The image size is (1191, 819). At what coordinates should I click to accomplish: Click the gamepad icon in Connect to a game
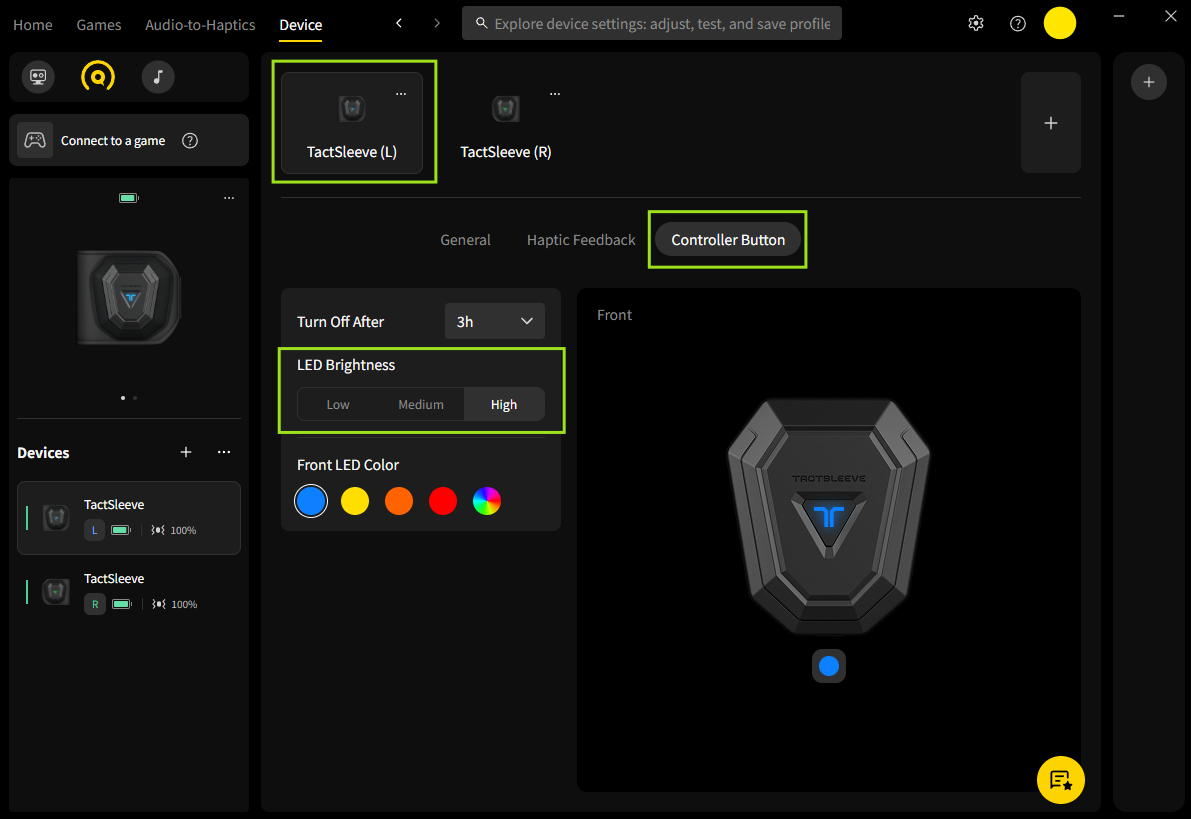click(x=35, y=141)
